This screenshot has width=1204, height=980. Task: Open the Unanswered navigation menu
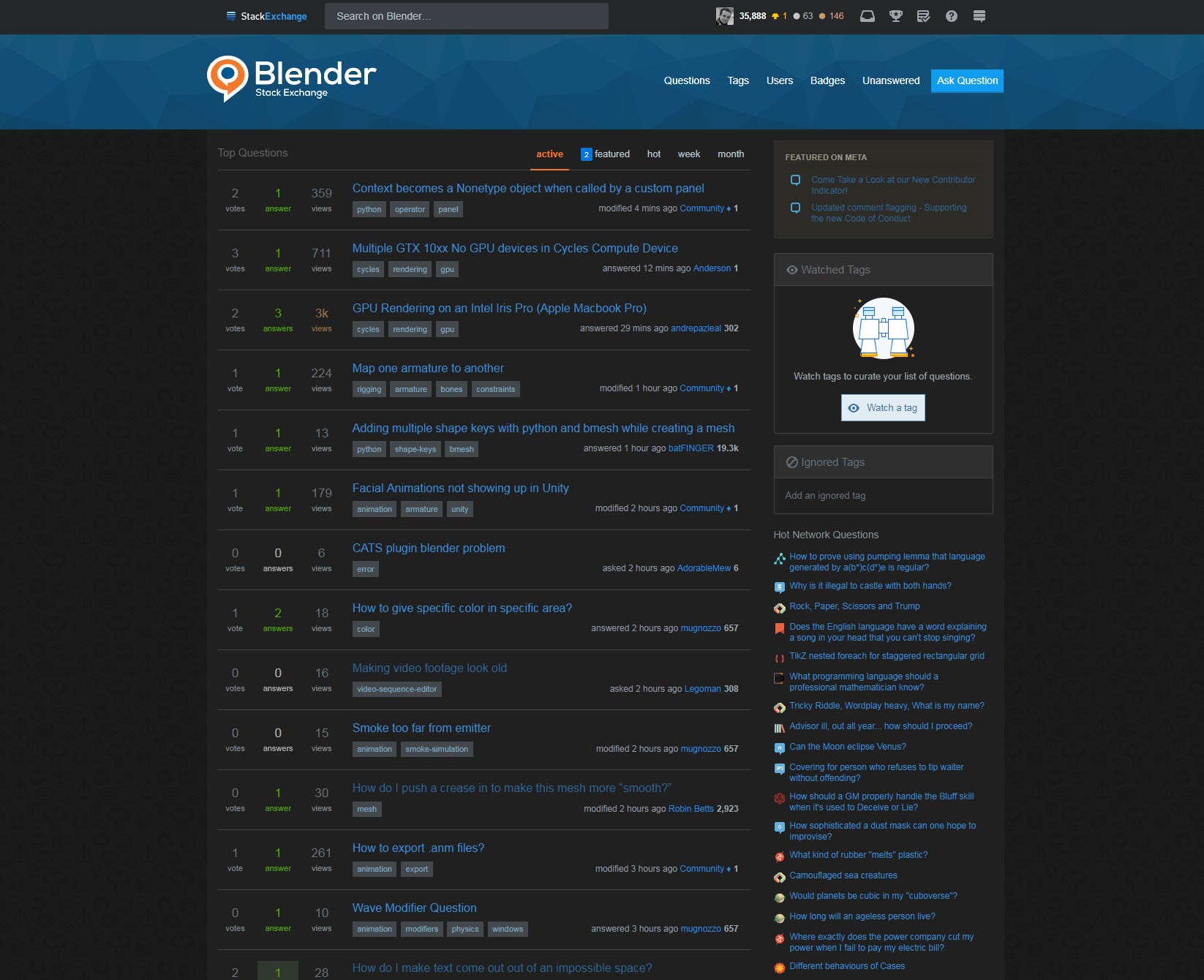(x=891, y=80)
